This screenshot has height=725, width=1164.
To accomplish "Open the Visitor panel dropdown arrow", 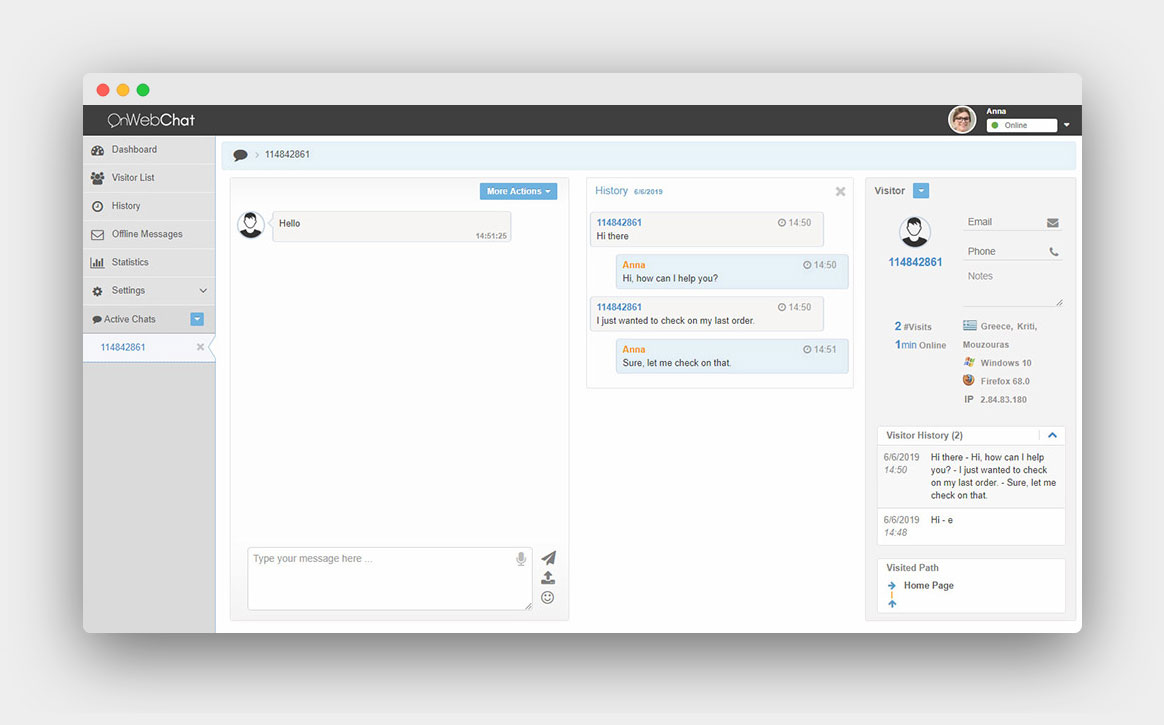I will pyautogui.click(x=920, y=190).
